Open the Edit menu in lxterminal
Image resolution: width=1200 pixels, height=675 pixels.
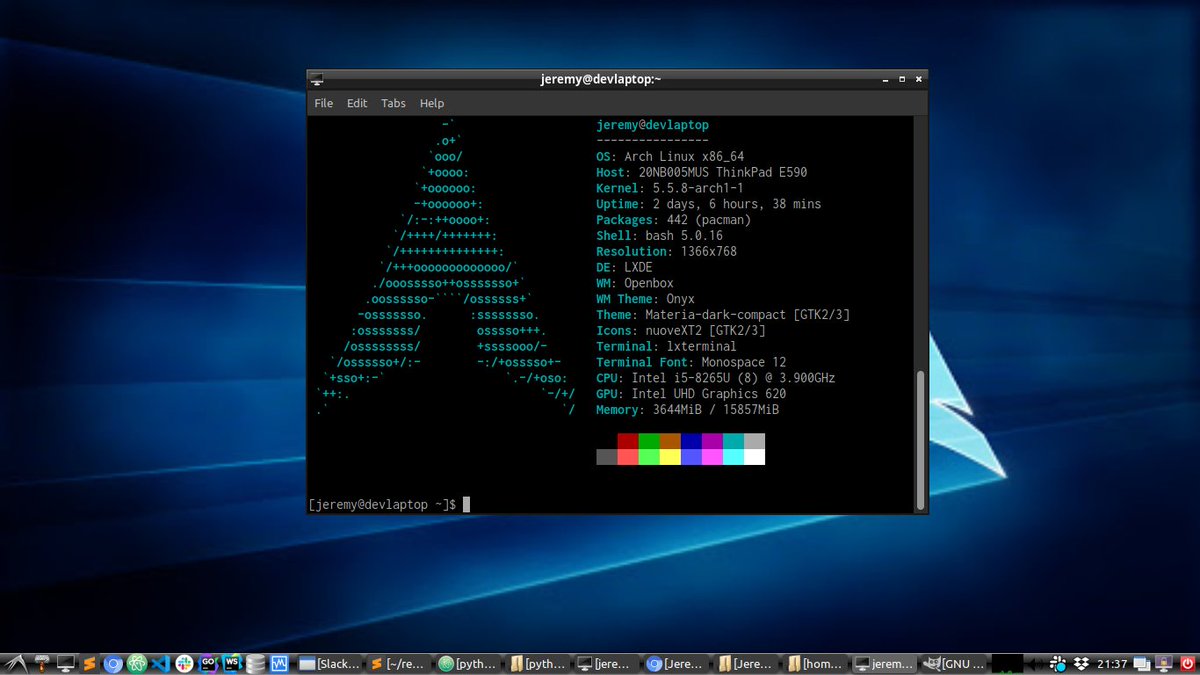(357, 103)
